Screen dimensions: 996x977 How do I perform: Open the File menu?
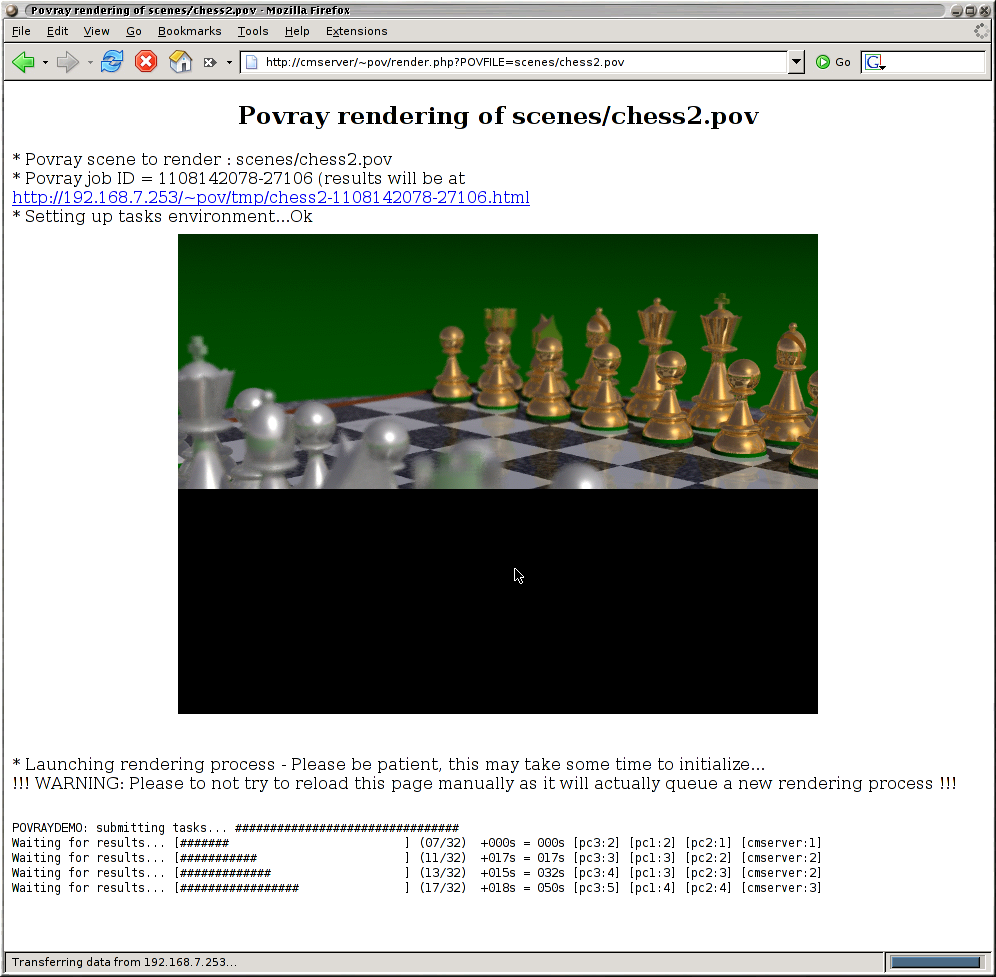21,31
